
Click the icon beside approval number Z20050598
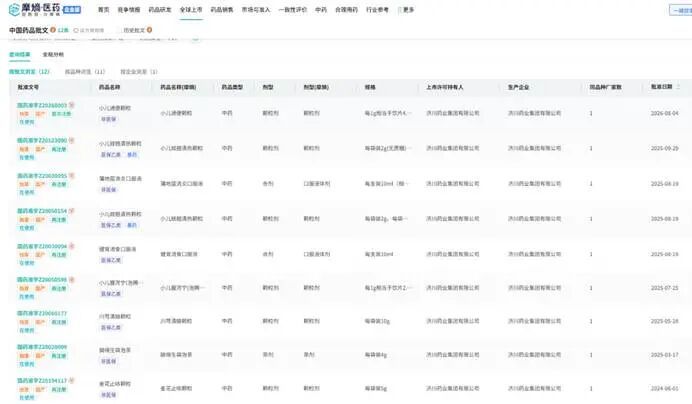pyautogui.click(x=71, y=279)
